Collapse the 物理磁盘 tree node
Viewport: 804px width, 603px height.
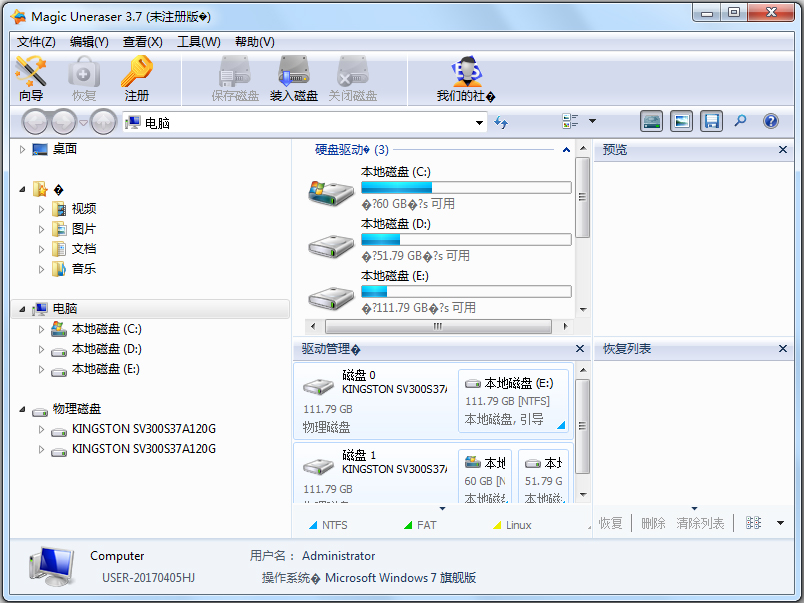pos(22,409)
